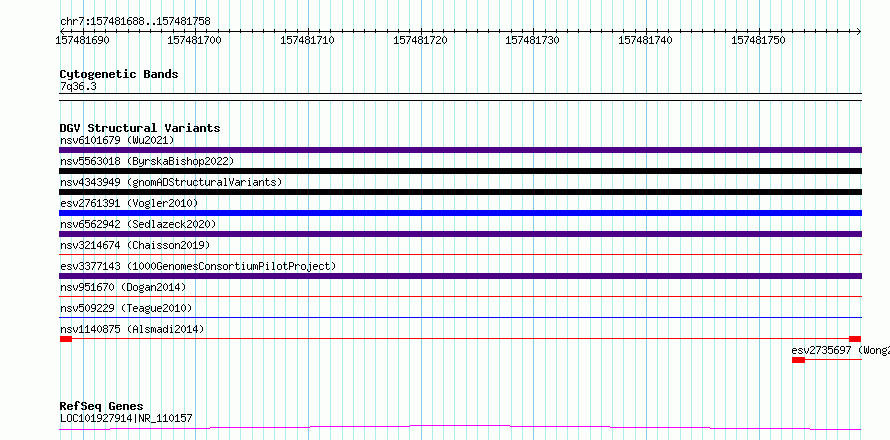Image resolution: width=890 pixels, height=440 pixels.
Task: Open variant esv2735697 (Wong) label
Action: (x=841, y=350)
